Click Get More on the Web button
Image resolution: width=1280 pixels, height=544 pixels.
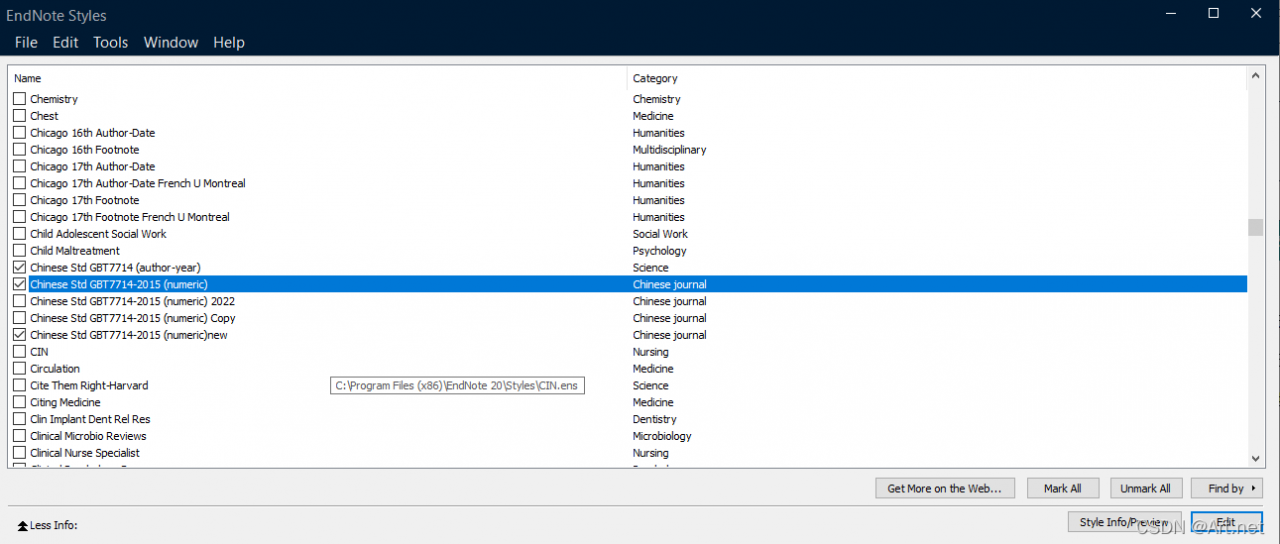click(945, 488)
